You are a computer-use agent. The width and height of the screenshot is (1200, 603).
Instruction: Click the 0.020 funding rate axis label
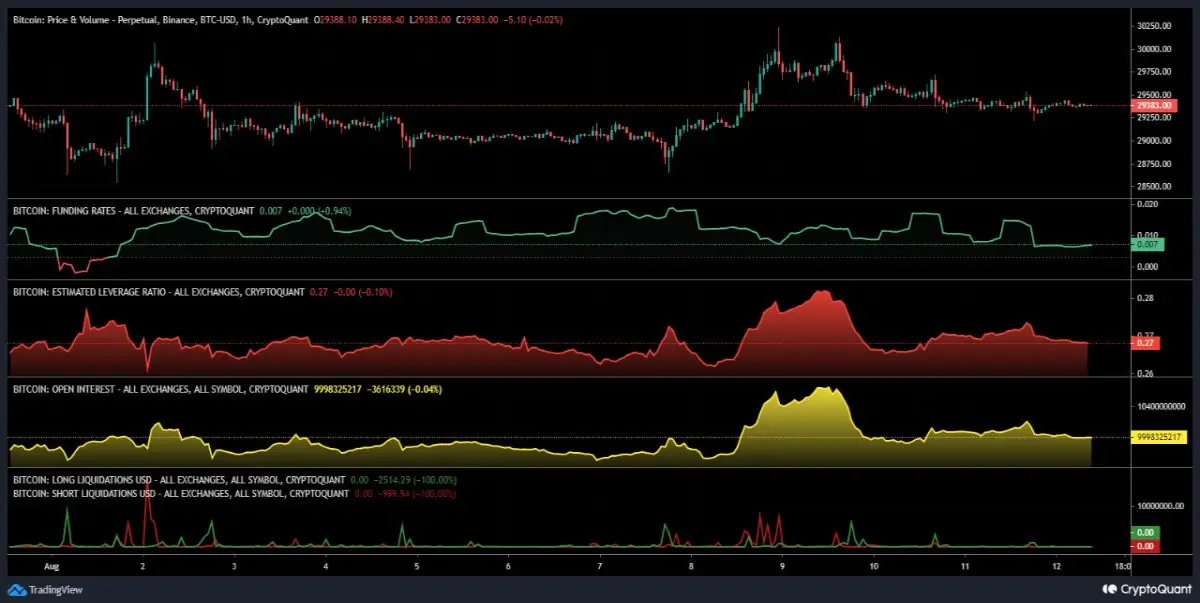[1147, 204]
